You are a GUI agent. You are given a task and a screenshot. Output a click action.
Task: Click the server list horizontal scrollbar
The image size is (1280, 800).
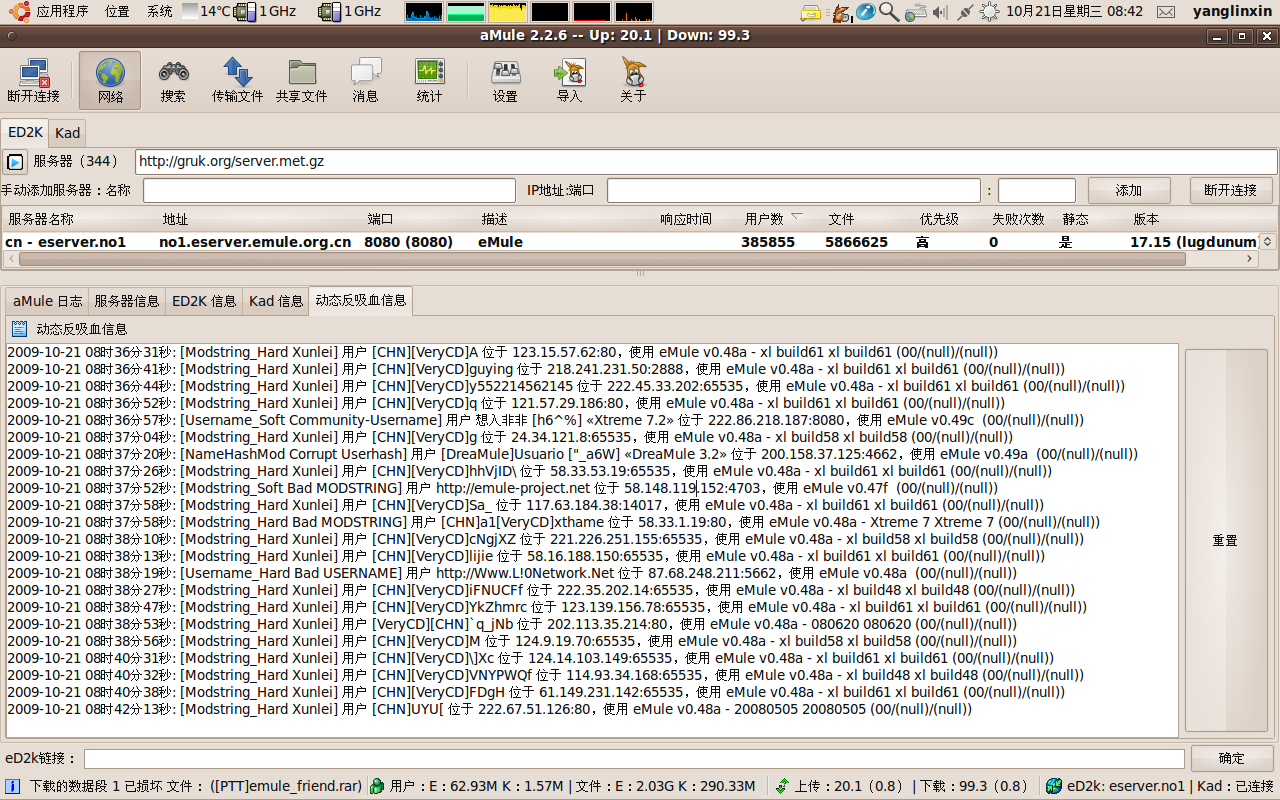coord(601,259)
